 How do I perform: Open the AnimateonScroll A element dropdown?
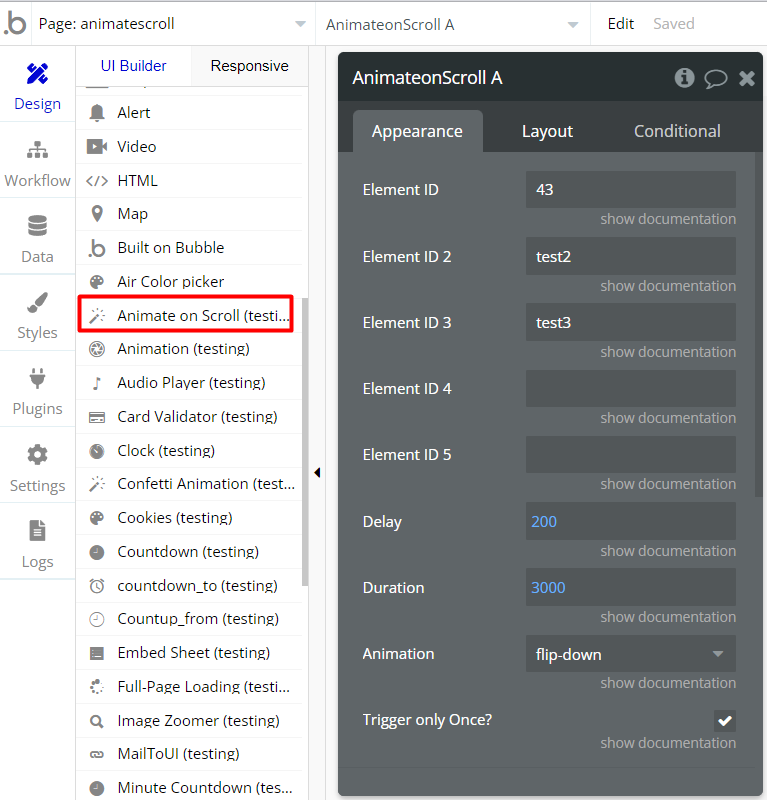[453, 24]
